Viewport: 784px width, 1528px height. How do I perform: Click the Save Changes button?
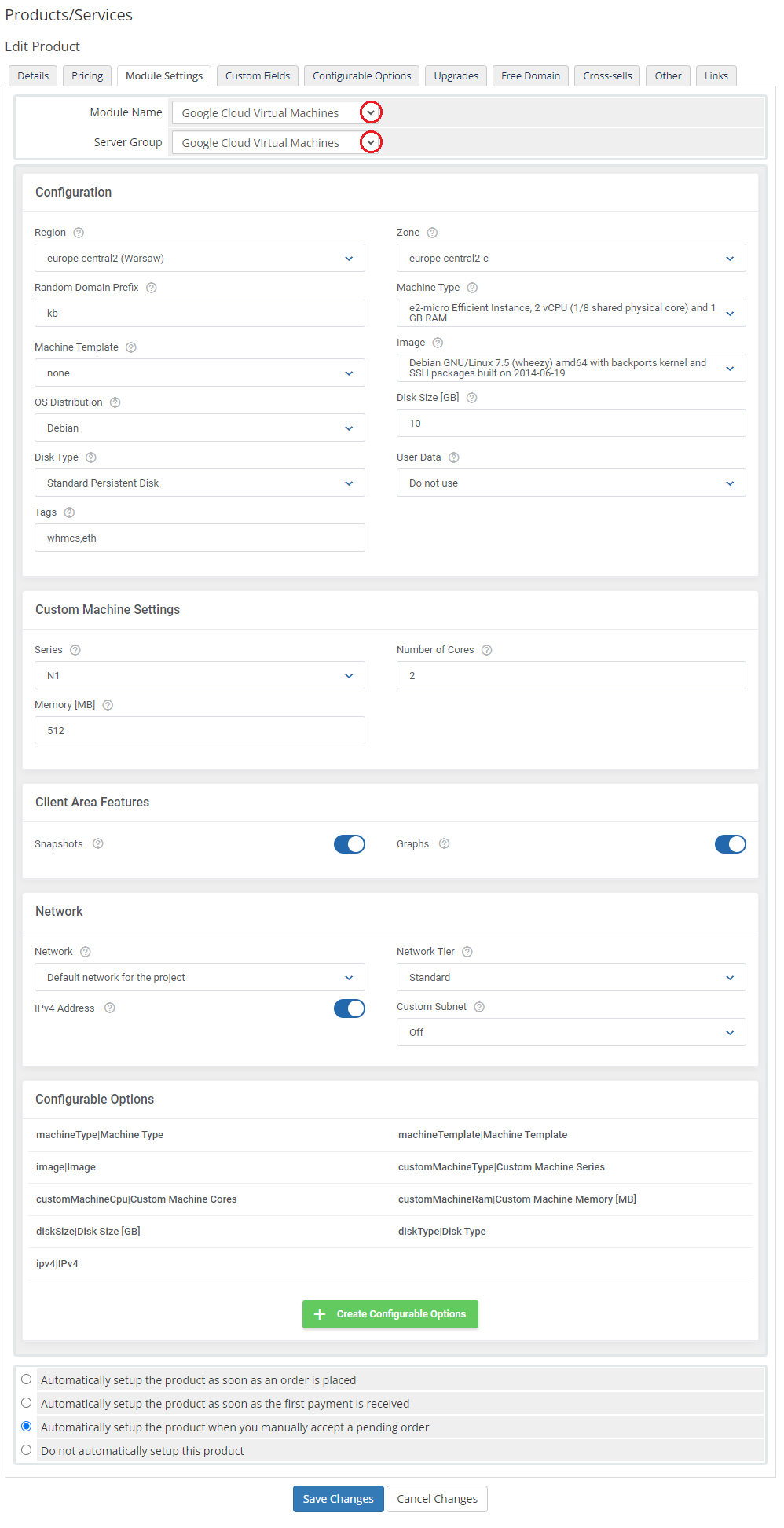339,1499
